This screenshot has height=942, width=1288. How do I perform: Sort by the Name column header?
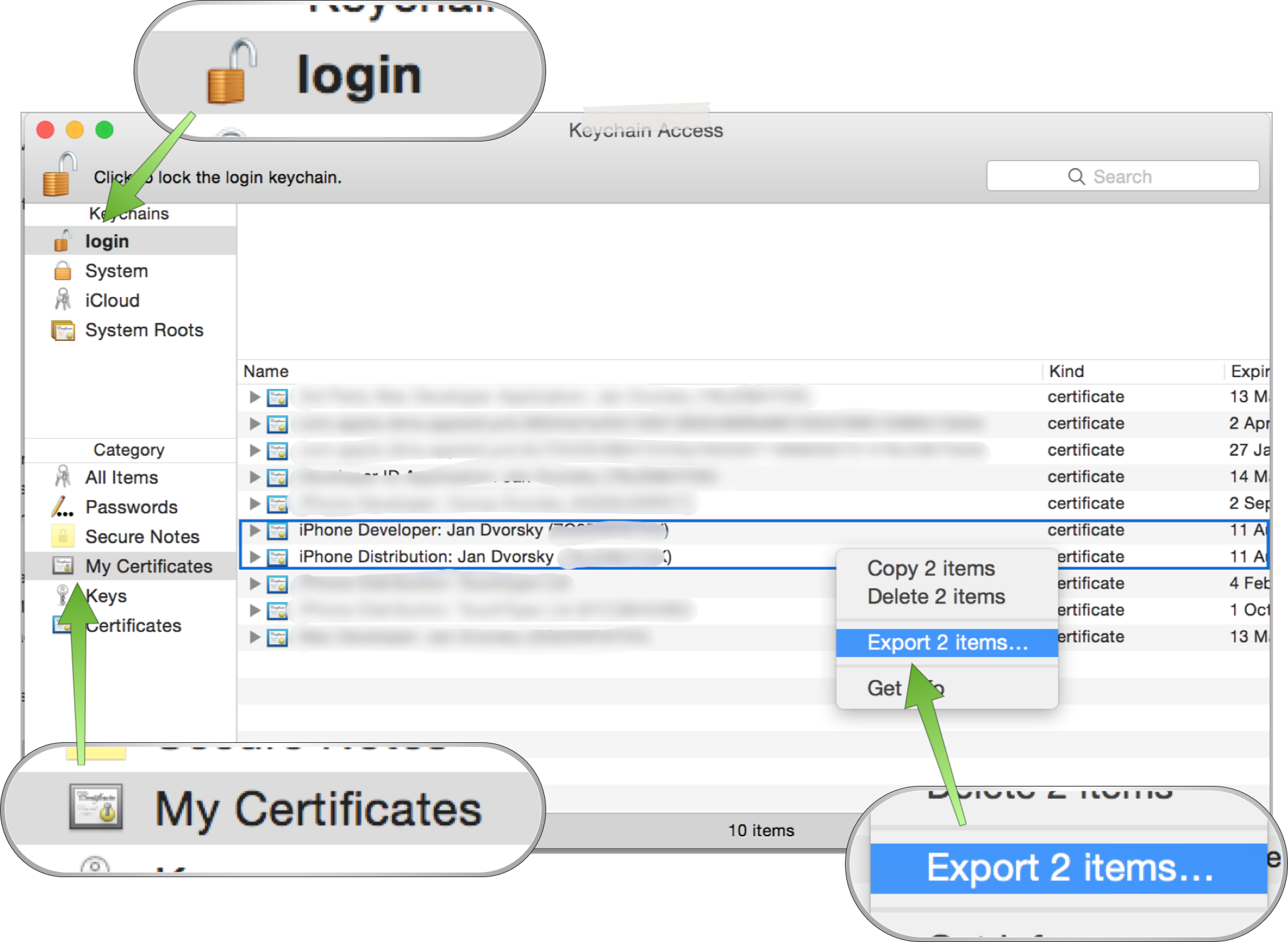266,371
